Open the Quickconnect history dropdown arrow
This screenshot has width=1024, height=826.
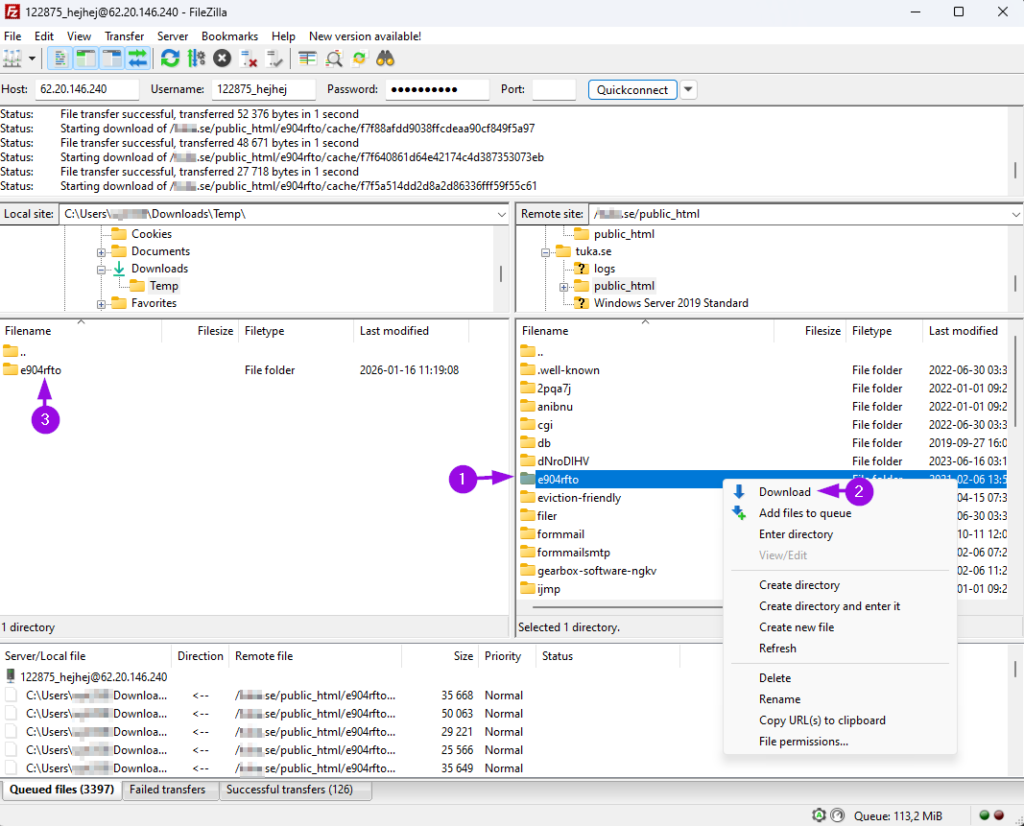pyautogui.click(x=689, y=90)
